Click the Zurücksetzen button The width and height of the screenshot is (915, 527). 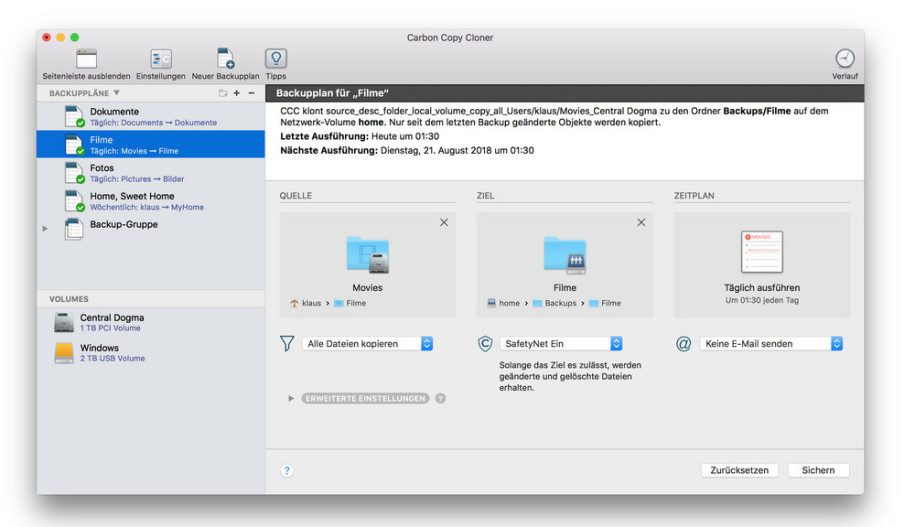739,470
